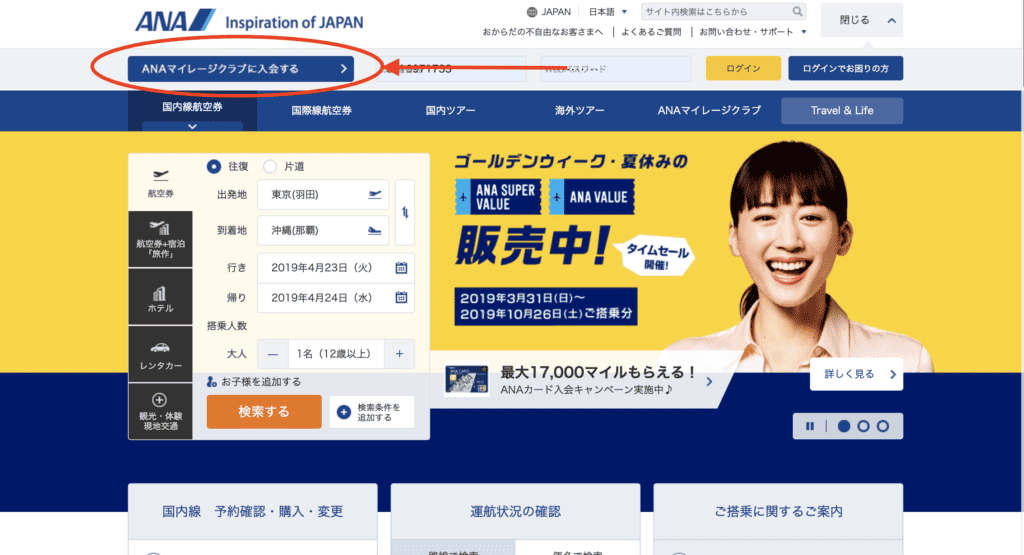Switch to second carousel slide dot
This screenshot has width=1024, height=555.
pos(863,426)
